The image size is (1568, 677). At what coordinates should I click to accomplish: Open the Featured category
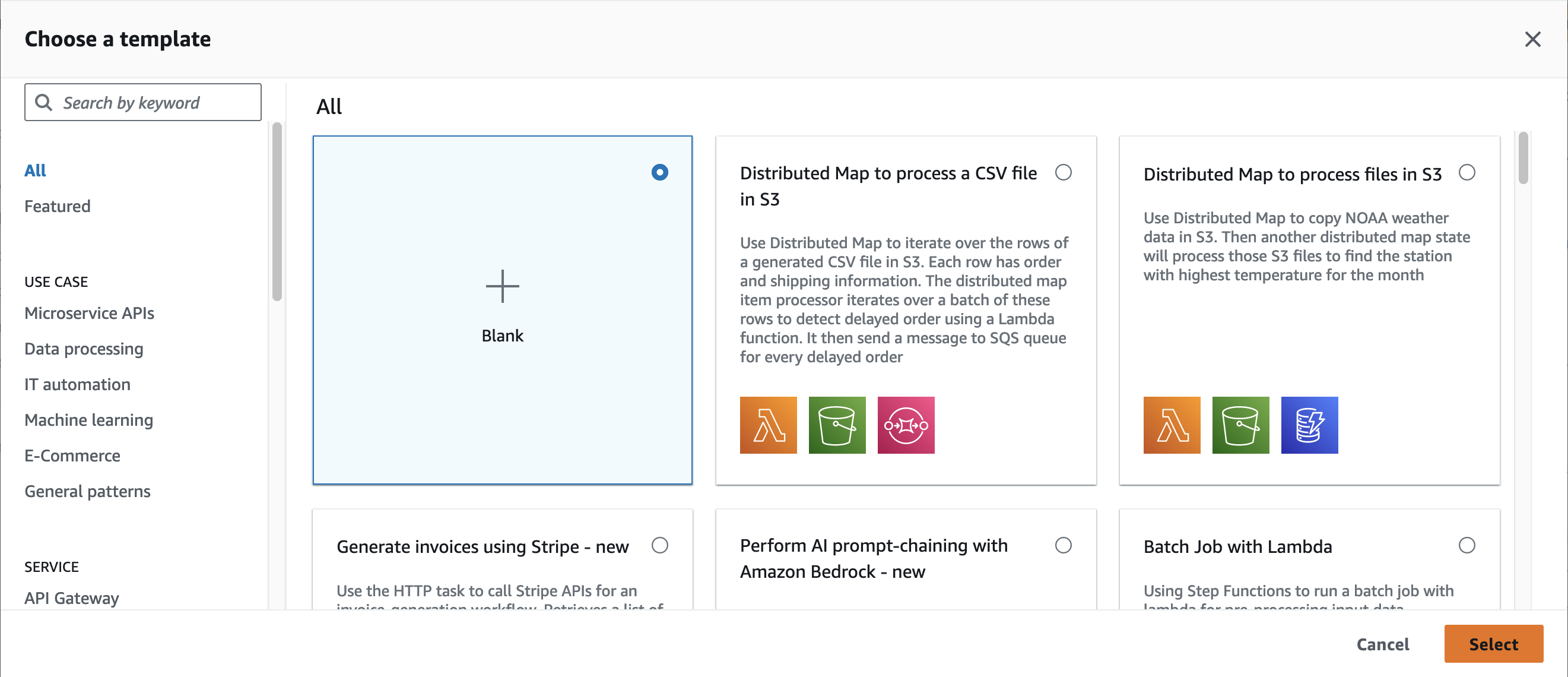(57, 207)
